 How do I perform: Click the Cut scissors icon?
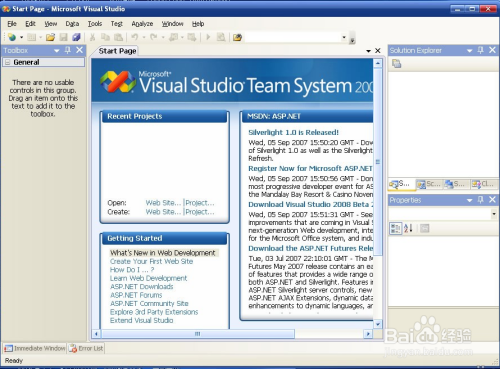point(93,37)
